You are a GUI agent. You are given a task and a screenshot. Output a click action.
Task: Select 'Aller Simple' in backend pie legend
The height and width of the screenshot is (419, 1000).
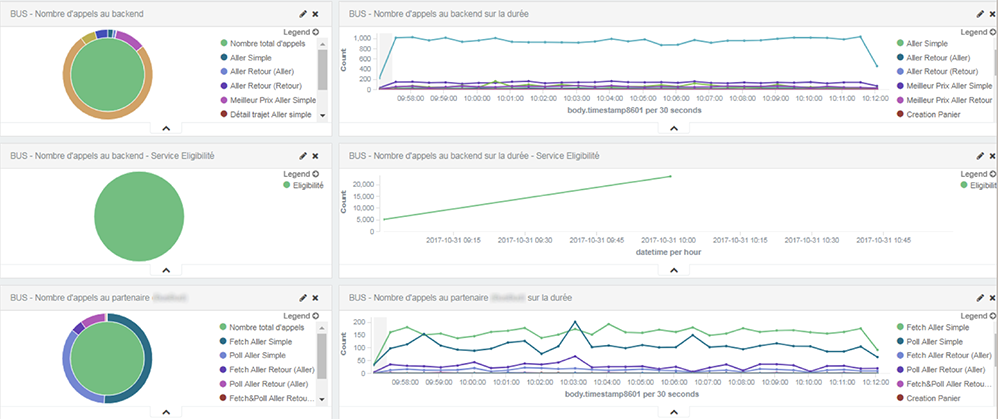pyautogui.click(x=246, y=57)
